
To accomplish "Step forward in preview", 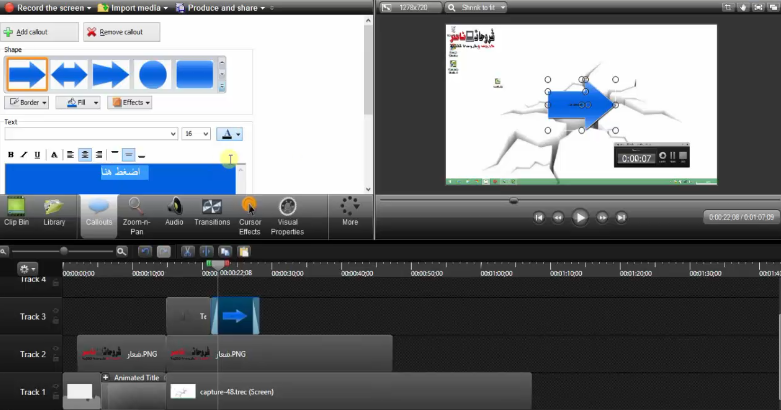I will pyautogui.click(x=602, y=217).
